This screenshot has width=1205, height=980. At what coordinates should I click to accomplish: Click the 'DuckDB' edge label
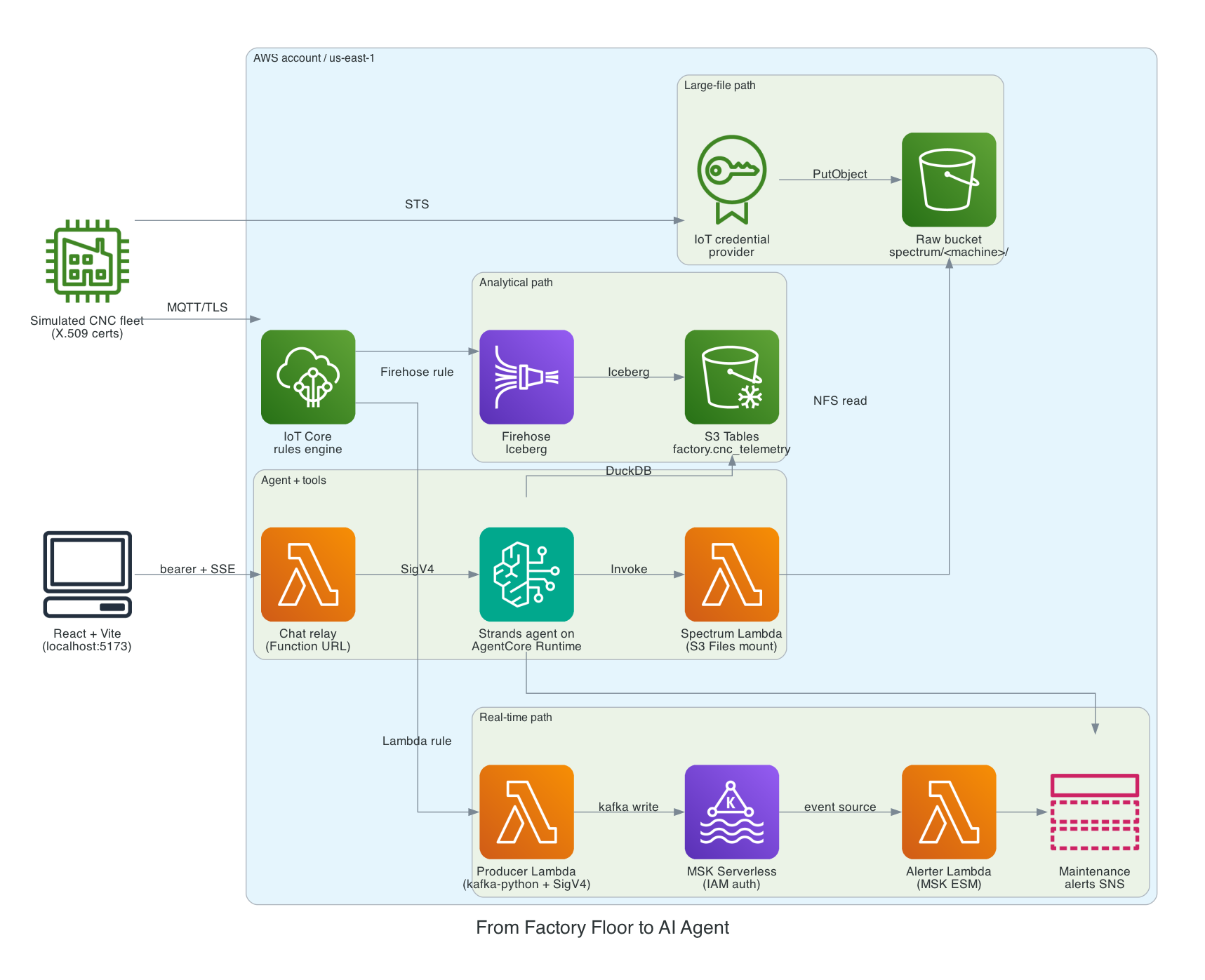coord(628,471)
